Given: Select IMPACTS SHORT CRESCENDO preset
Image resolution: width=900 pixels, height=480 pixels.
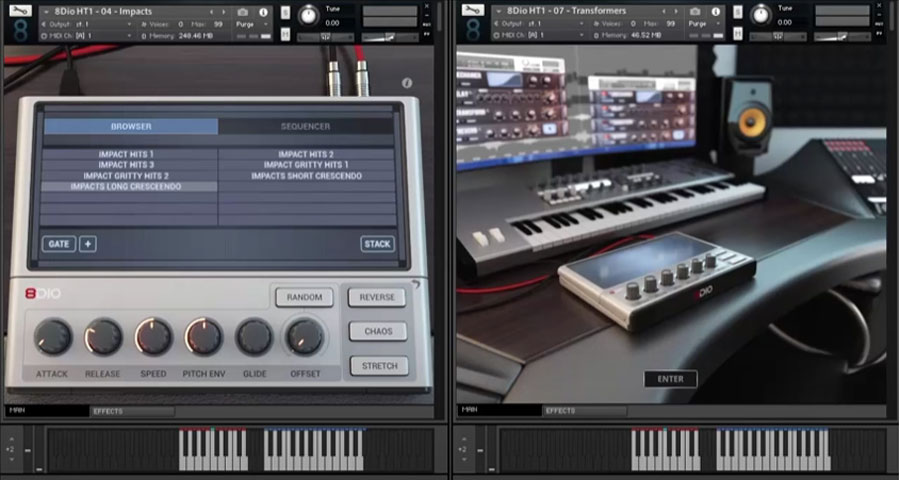Looking at the screenshot, I should [306, 176].
